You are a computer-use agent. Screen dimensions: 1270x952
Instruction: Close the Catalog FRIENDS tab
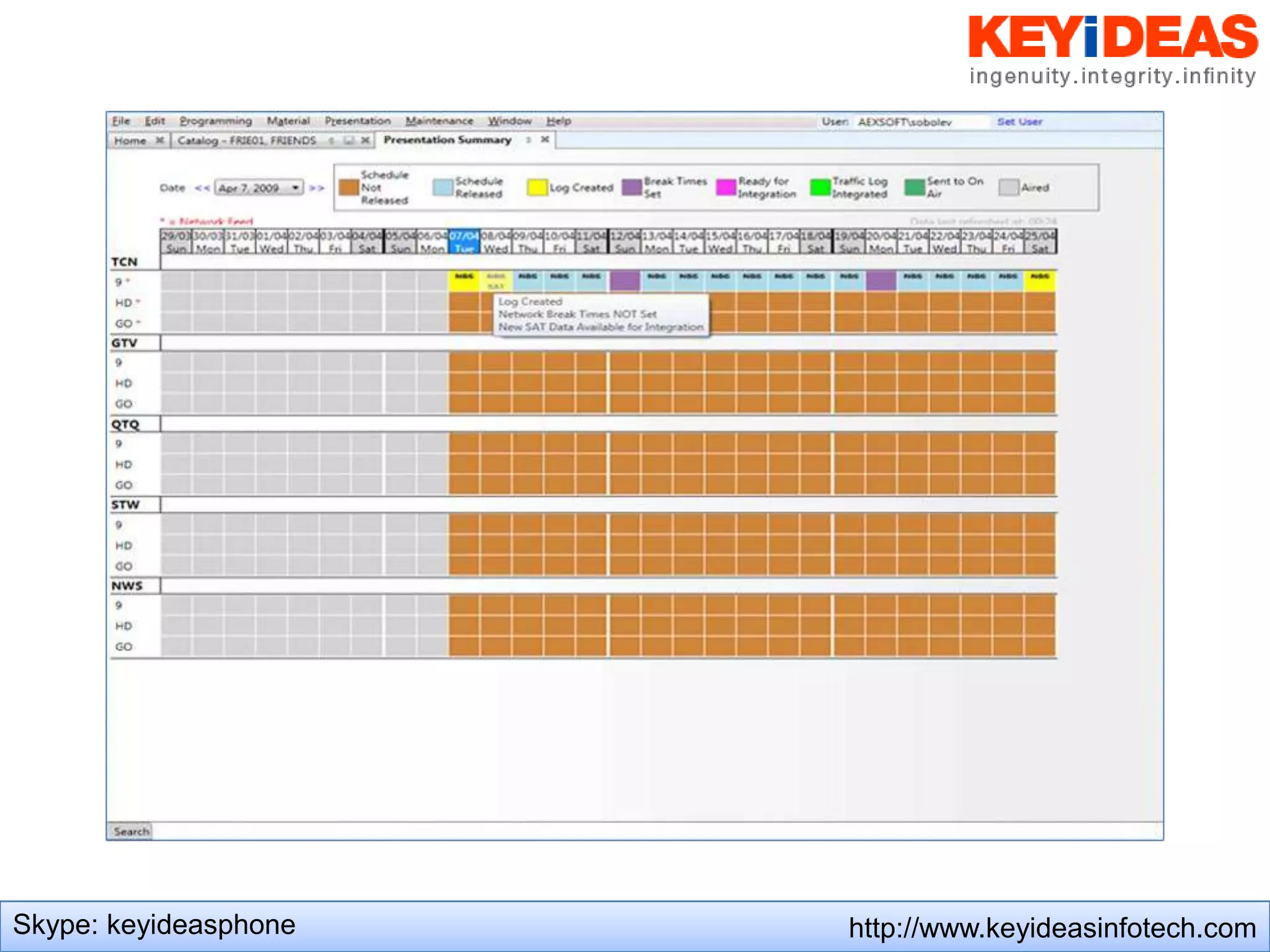pos(365,141)
